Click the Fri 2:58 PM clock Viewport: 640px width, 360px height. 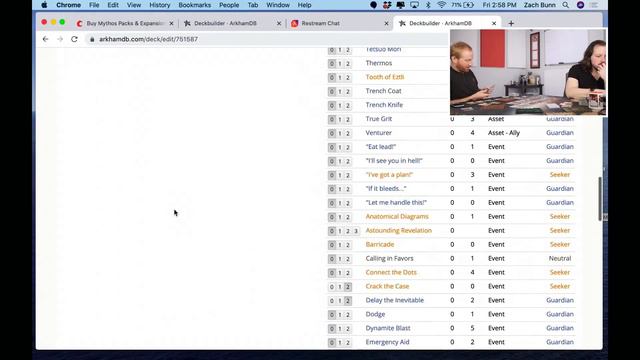point(499,5)
